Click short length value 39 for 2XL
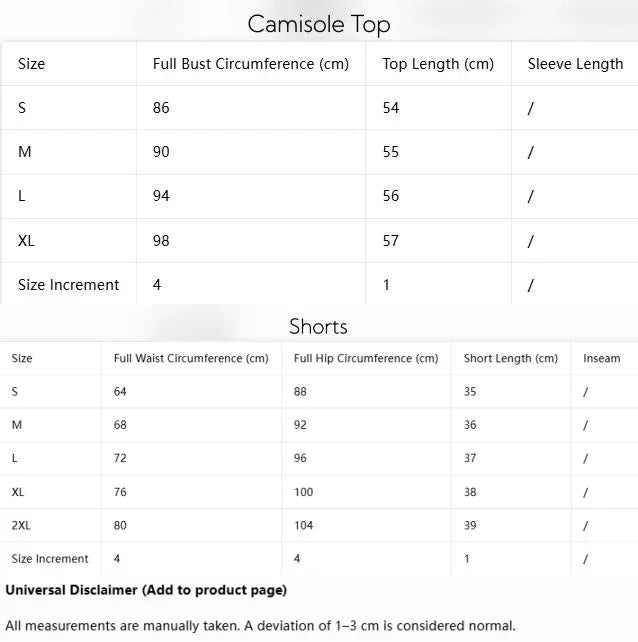 (470, 525)
